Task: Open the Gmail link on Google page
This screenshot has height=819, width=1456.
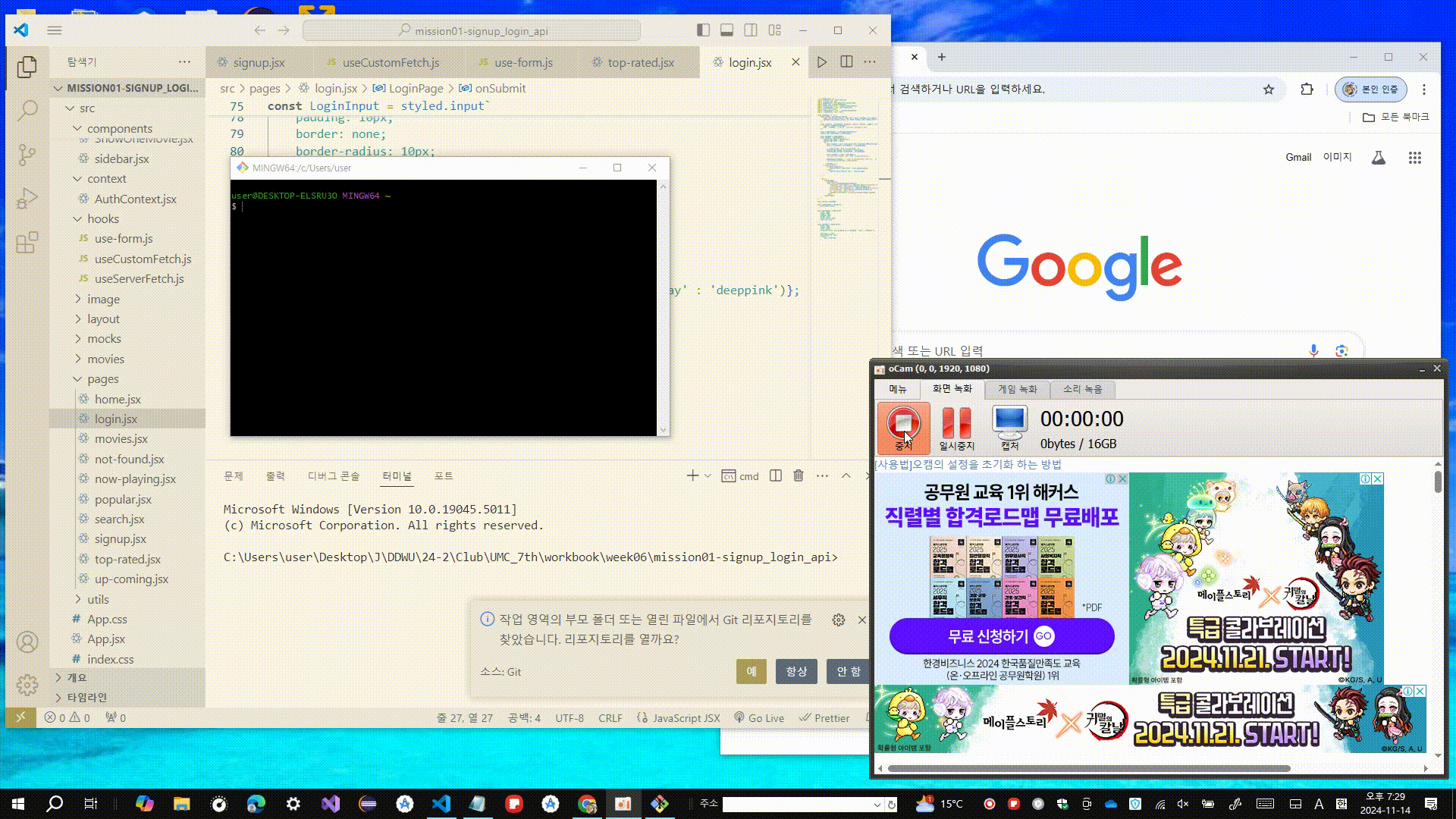Action: point(1298,157)
